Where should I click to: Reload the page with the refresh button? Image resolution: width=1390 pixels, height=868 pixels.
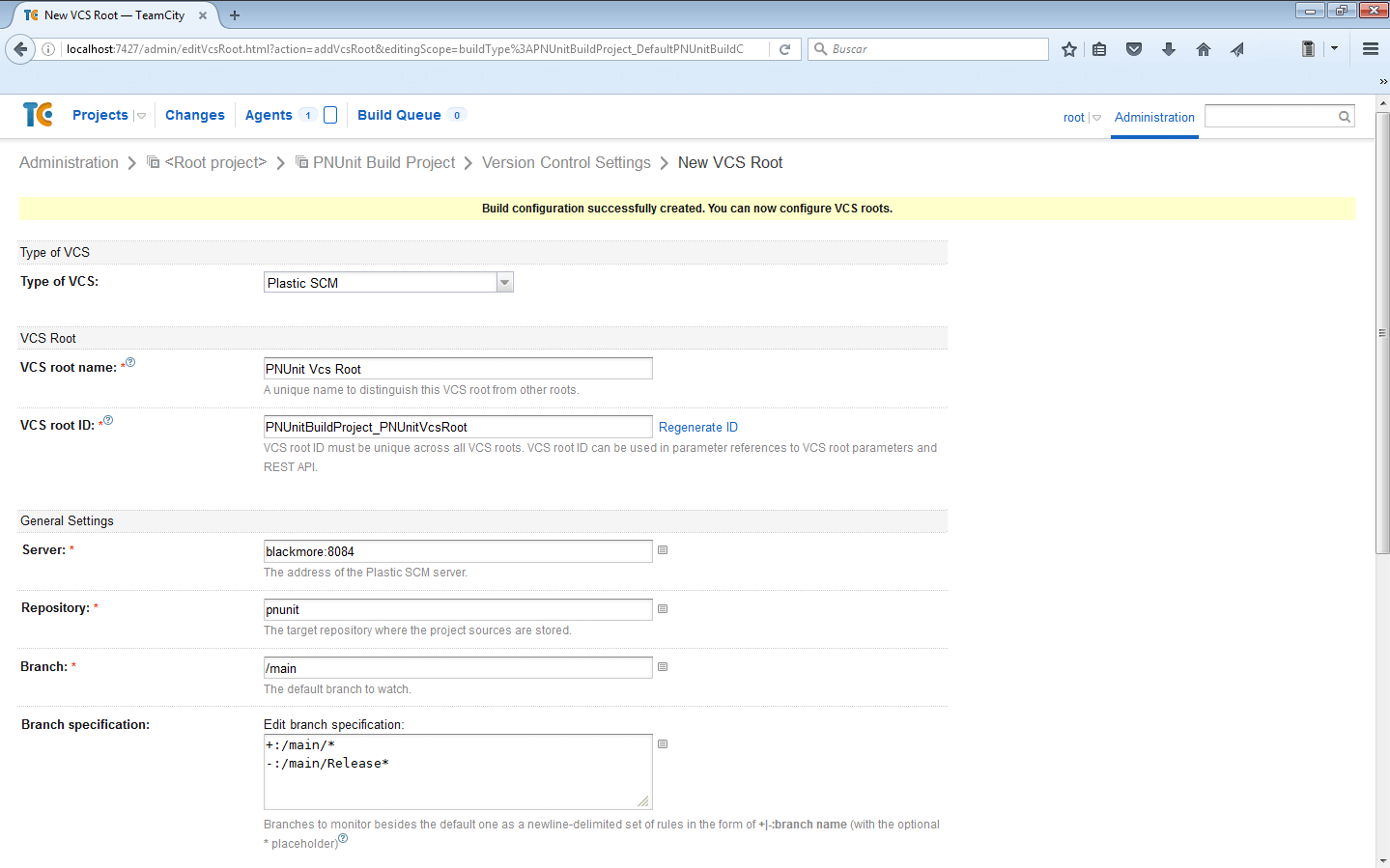coord(785,49)
